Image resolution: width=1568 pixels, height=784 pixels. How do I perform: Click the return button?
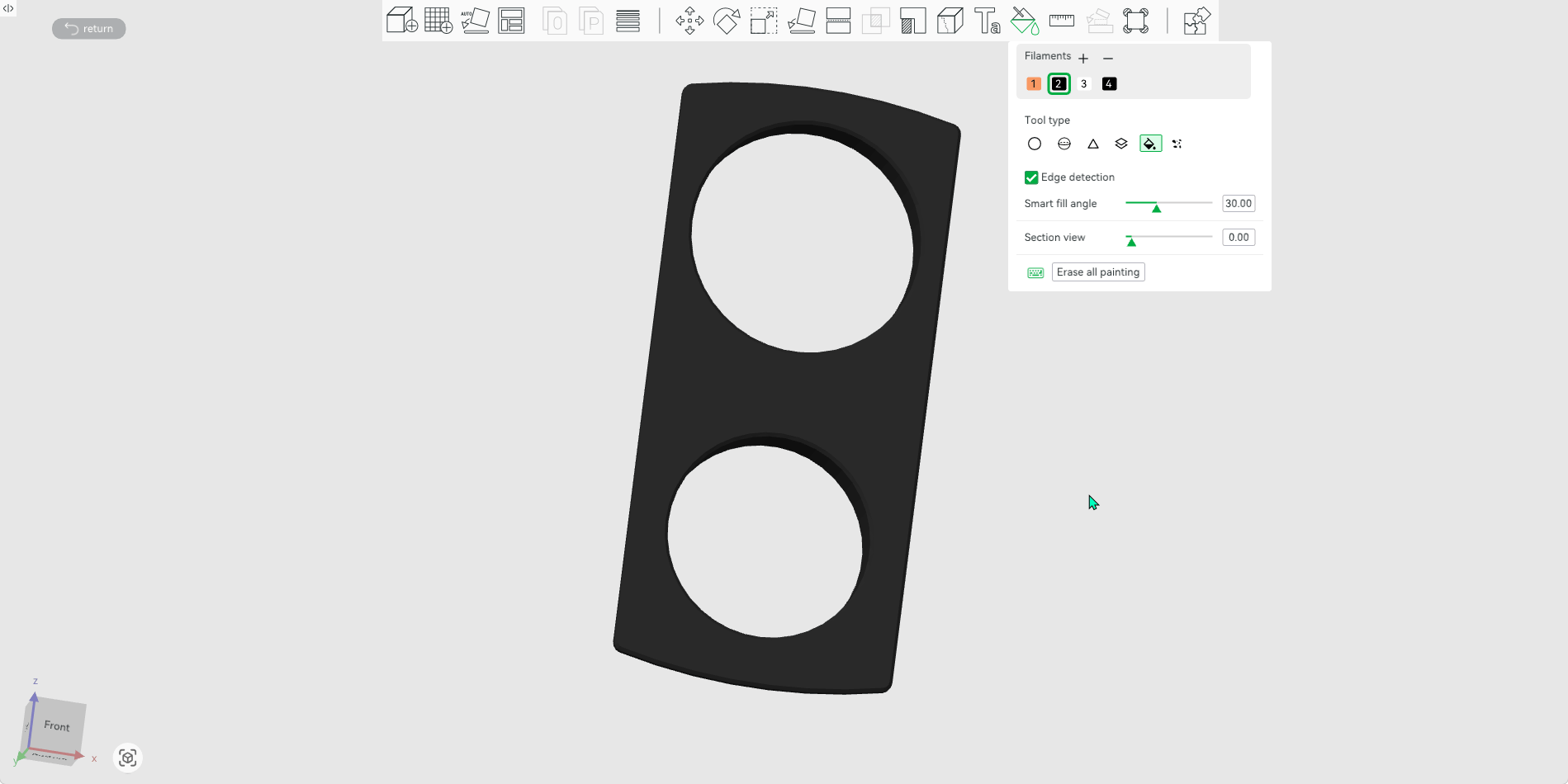pos(89,29)
